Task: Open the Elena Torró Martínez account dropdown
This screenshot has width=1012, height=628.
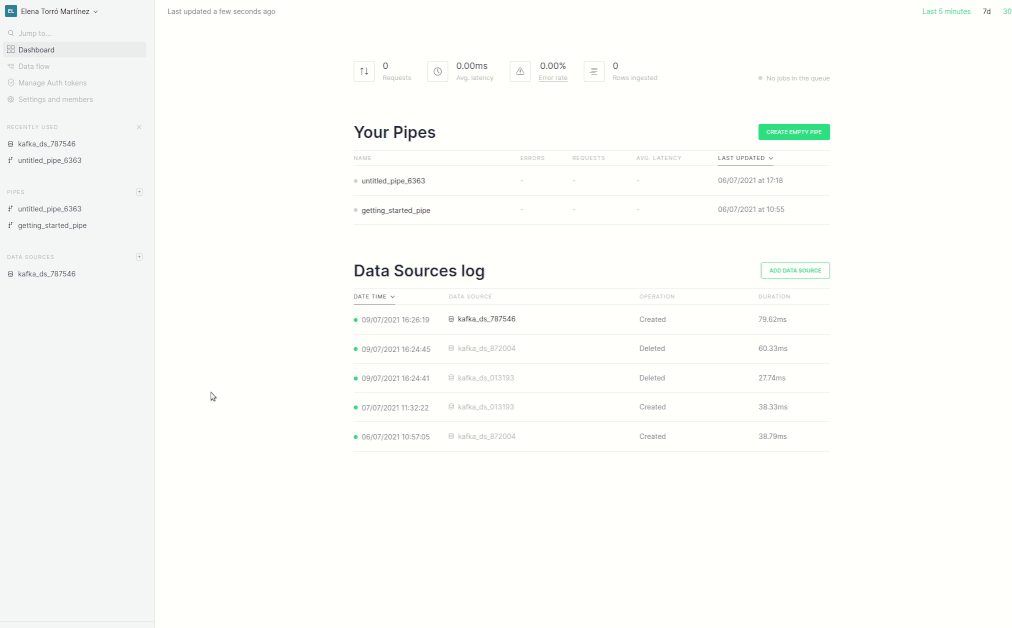Action: pyautogui.click(x=60, y=11)
